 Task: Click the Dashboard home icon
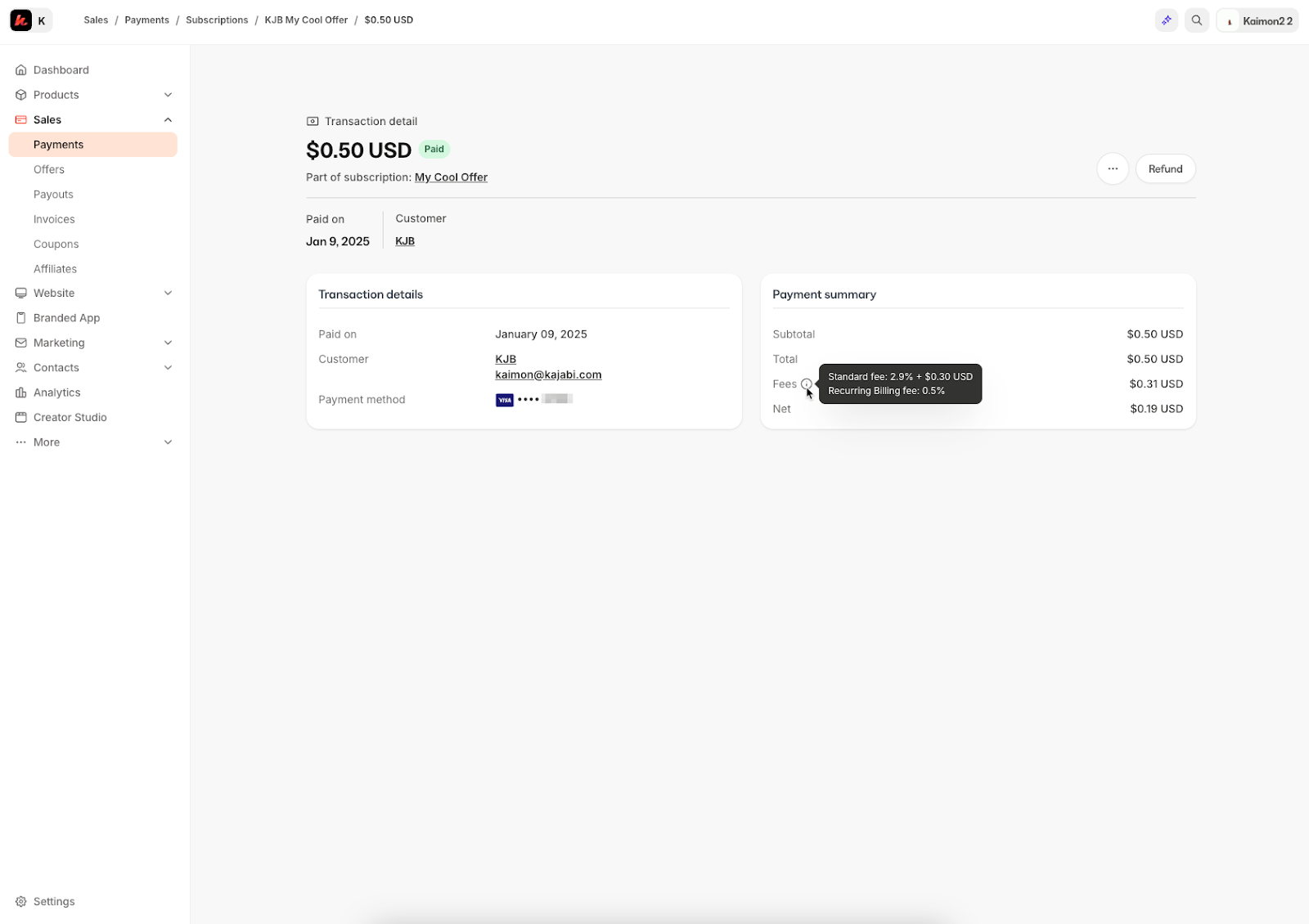coord(21,70)
